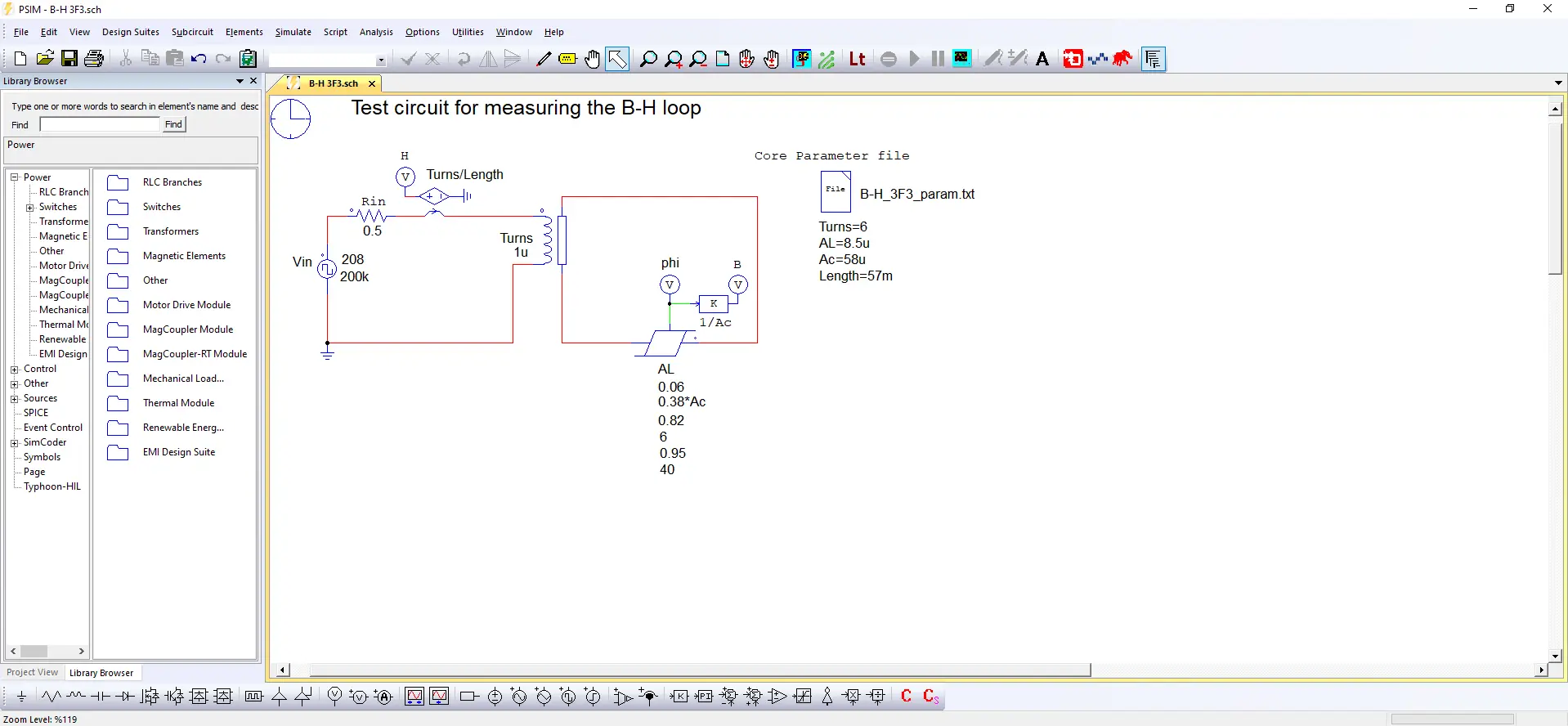Click the canvas horizontal scrollbar thumb

pyautogui.click(x=700, y=670)
